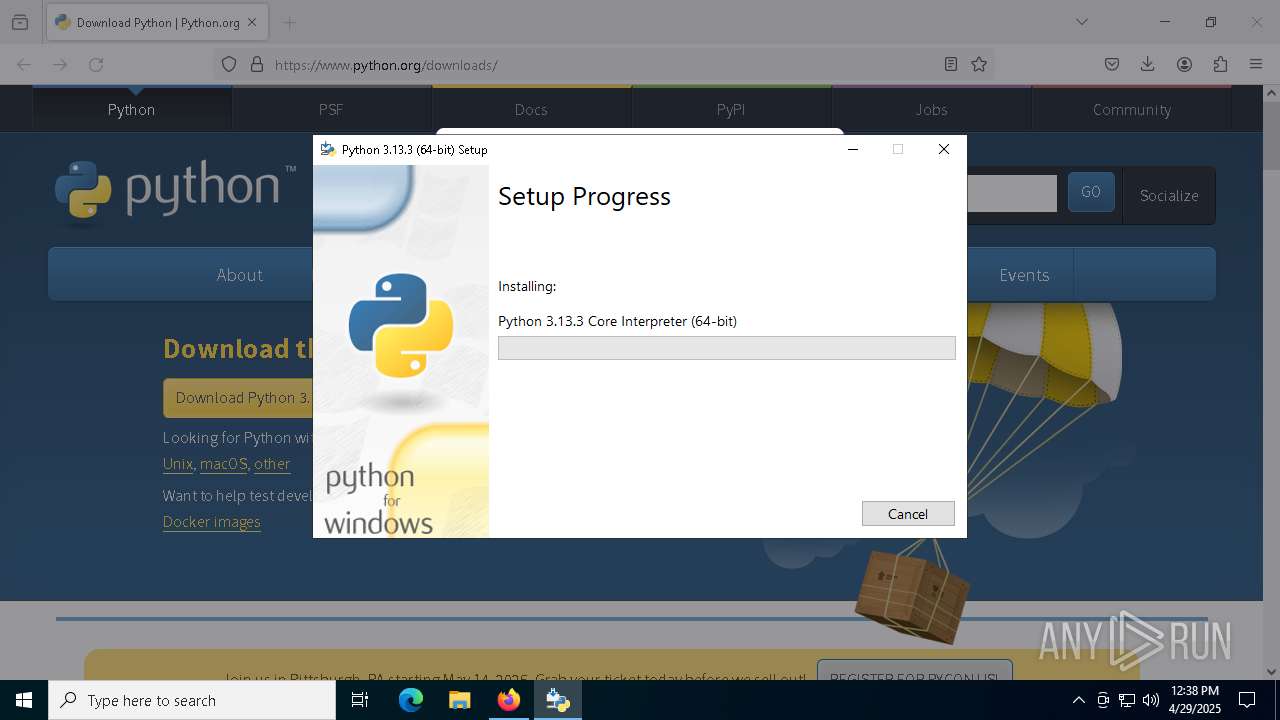Select the Download Python | Python.org tab
Viewport: 1280px width, 720px height.
[157, 22]
